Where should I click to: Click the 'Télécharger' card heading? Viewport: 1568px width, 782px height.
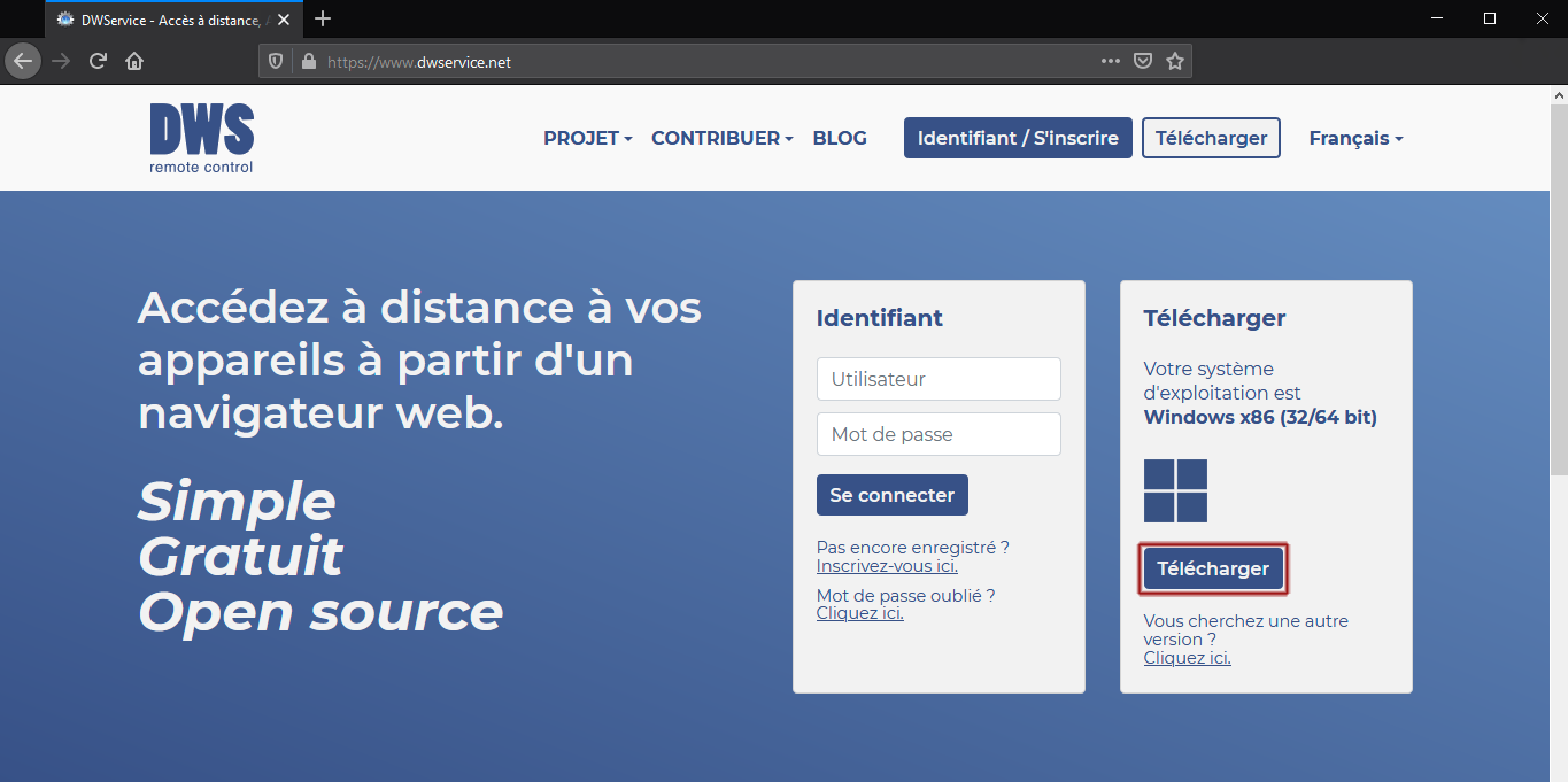[x=1214, y=318]
